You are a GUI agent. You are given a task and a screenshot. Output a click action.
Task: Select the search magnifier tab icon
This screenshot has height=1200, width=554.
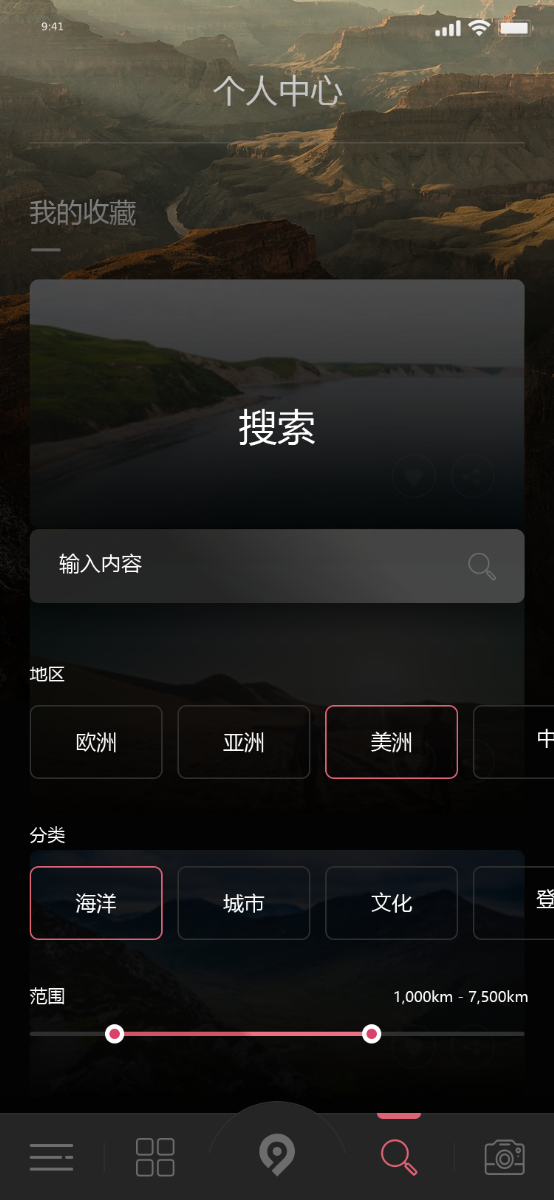[399, 1157]
